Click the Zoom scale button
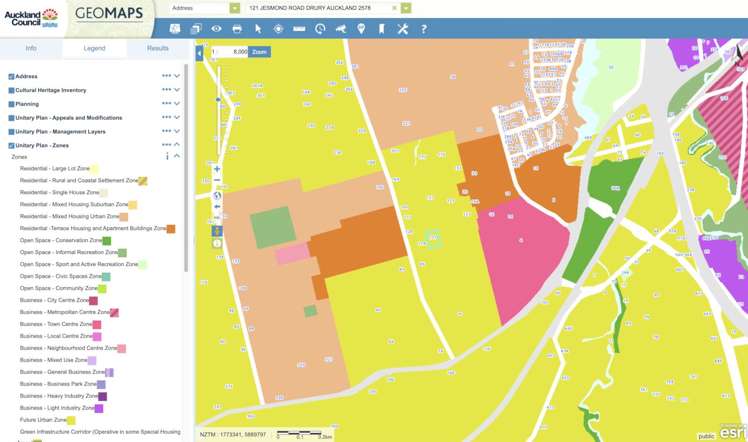The height and width of the screenshot is (442, 748). pyautogui.click(x=259, y=51)
